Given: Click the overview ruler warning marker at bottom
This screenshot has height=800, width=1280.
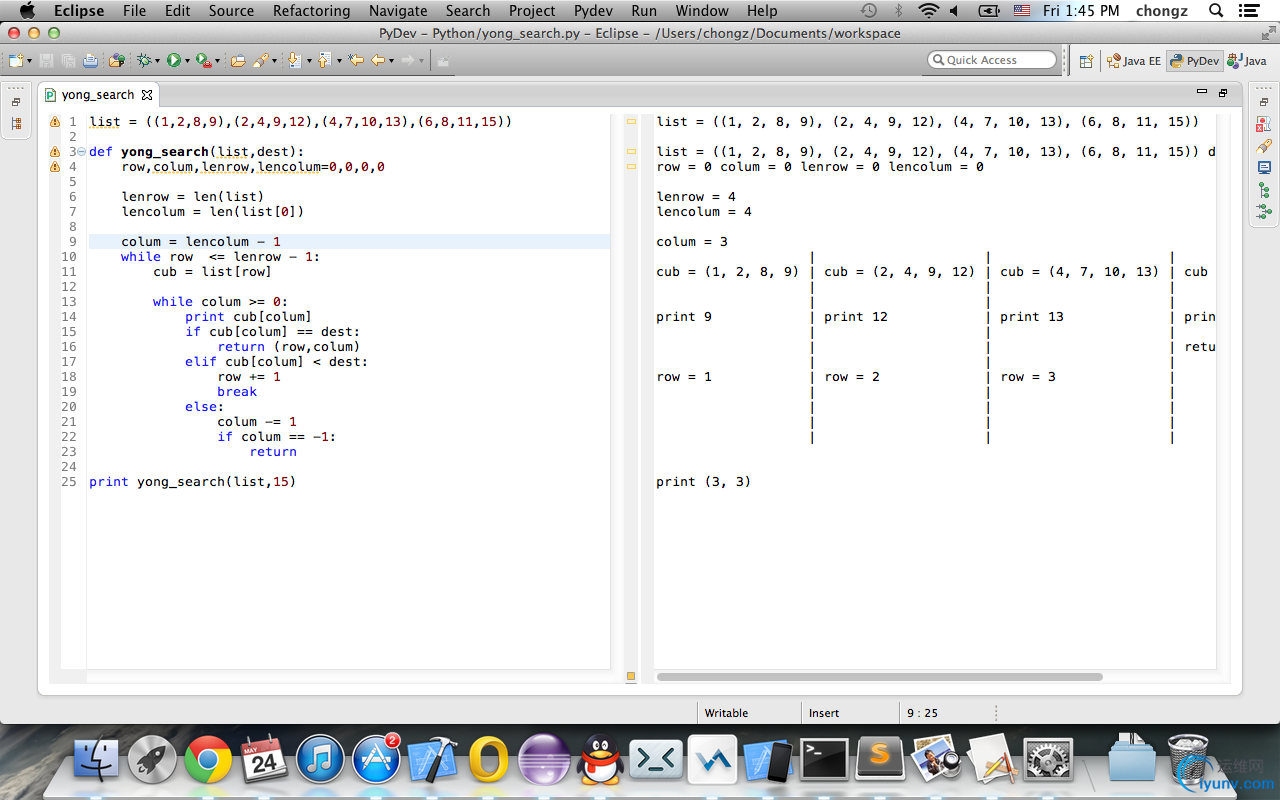Looking at the screenshot, I should pos(631,677).
